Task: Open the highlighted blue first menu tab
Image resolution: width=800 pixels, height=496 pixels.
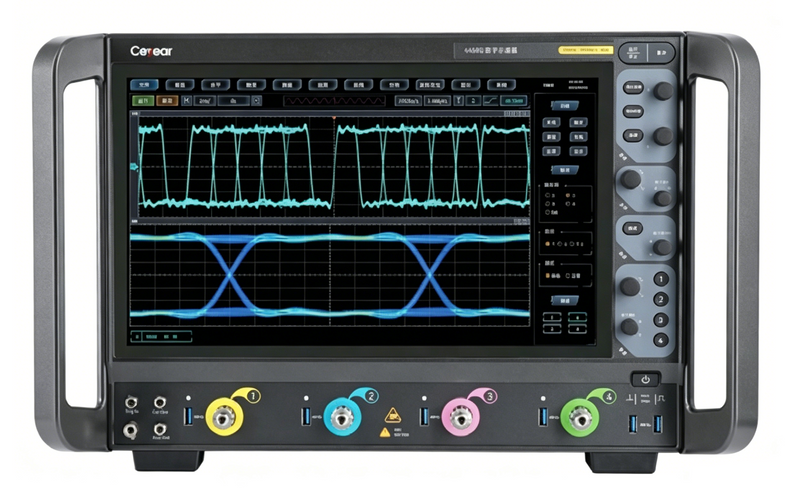Action: (144, 85)
